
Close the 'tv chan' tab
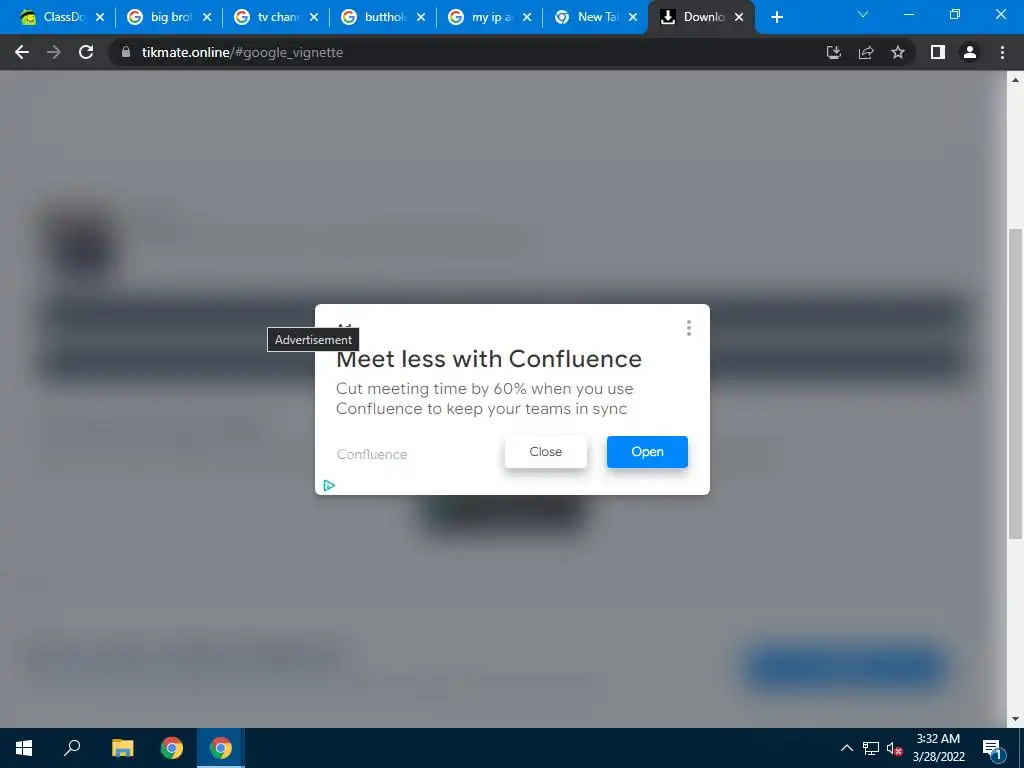pos(314,17)
